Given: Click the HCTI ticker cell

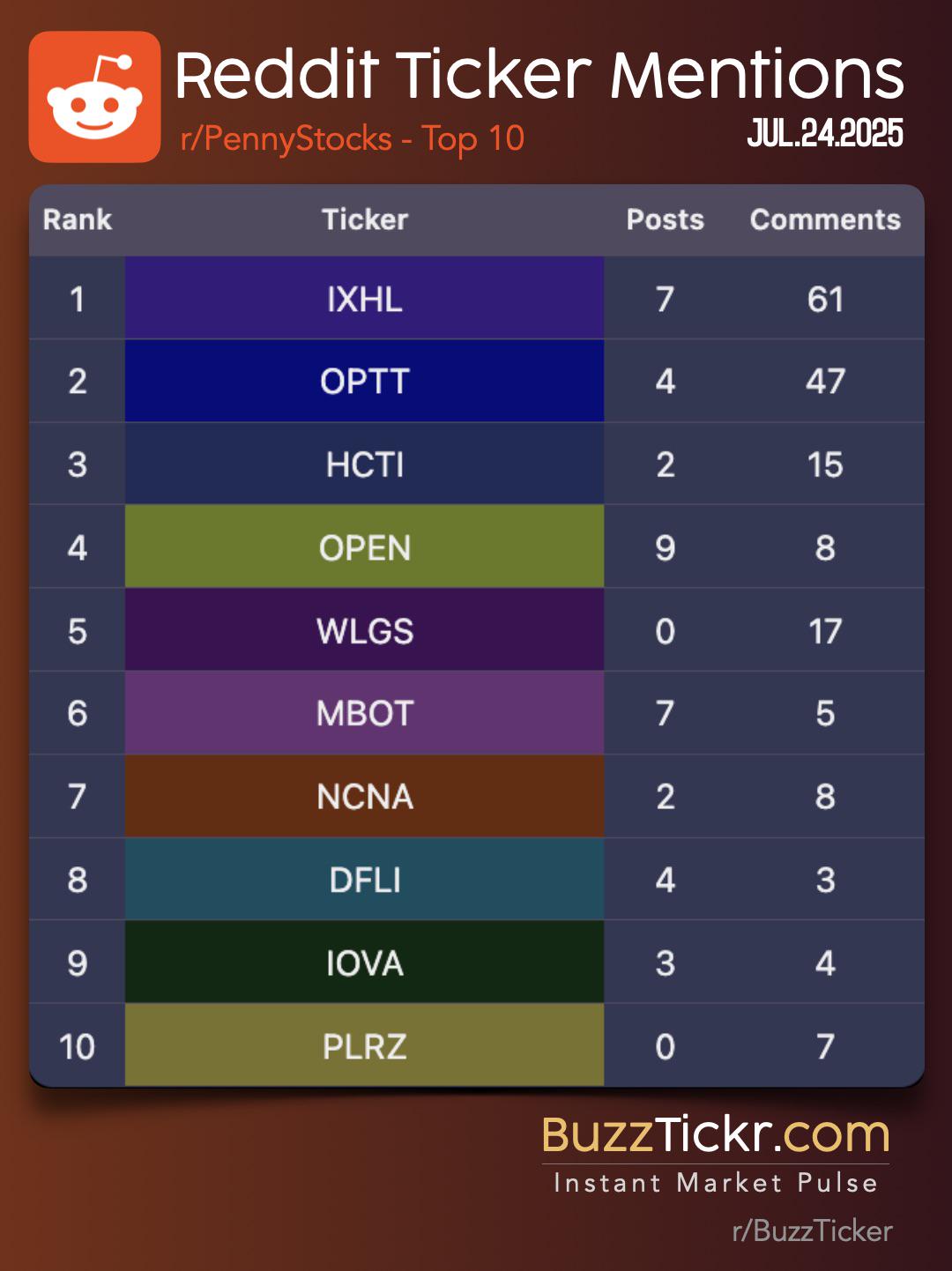Looking at the screenshot, I should (364, 464).
